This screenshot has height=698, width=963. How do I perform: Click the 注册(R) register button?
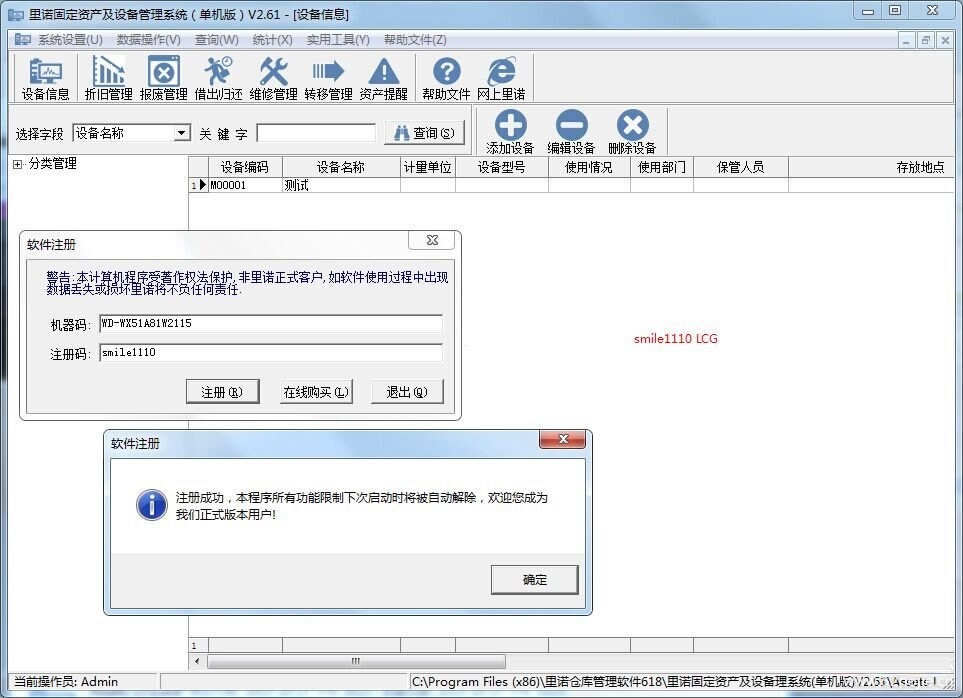pos(222,392)
